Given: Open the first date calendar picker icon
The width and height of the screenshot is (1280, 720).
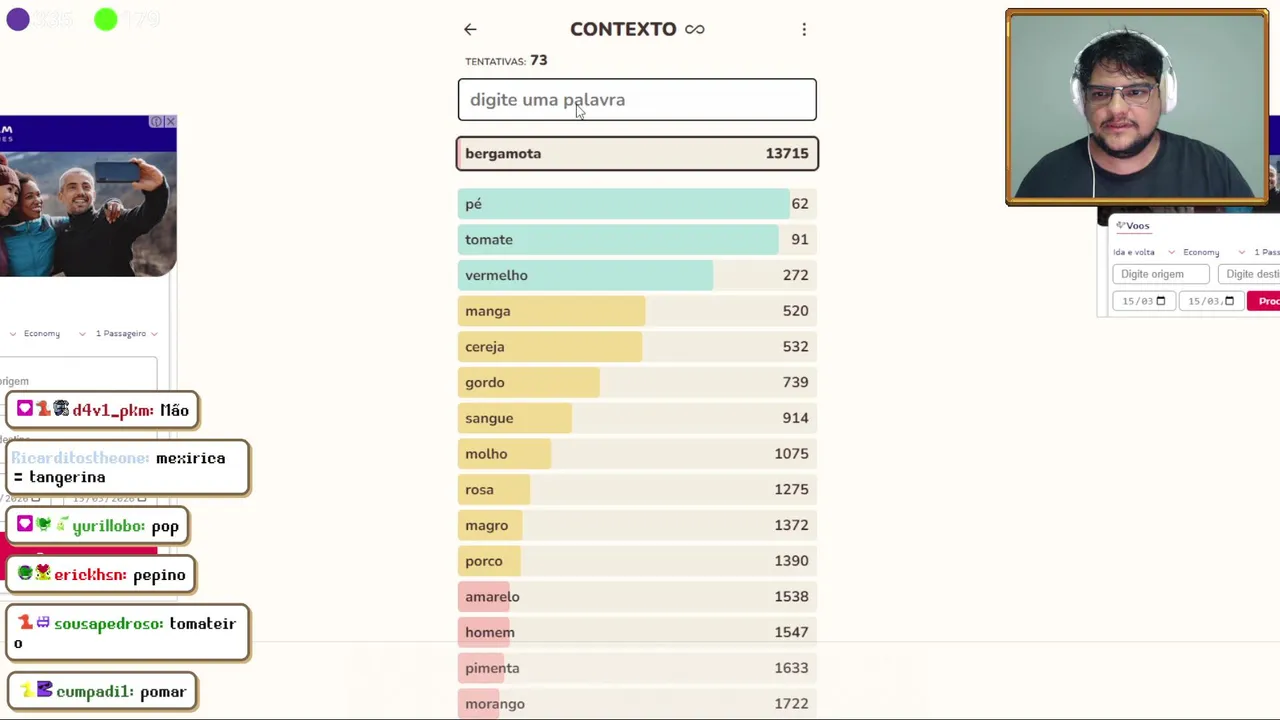Looking at the screenshot, I should click(1160, 301).
